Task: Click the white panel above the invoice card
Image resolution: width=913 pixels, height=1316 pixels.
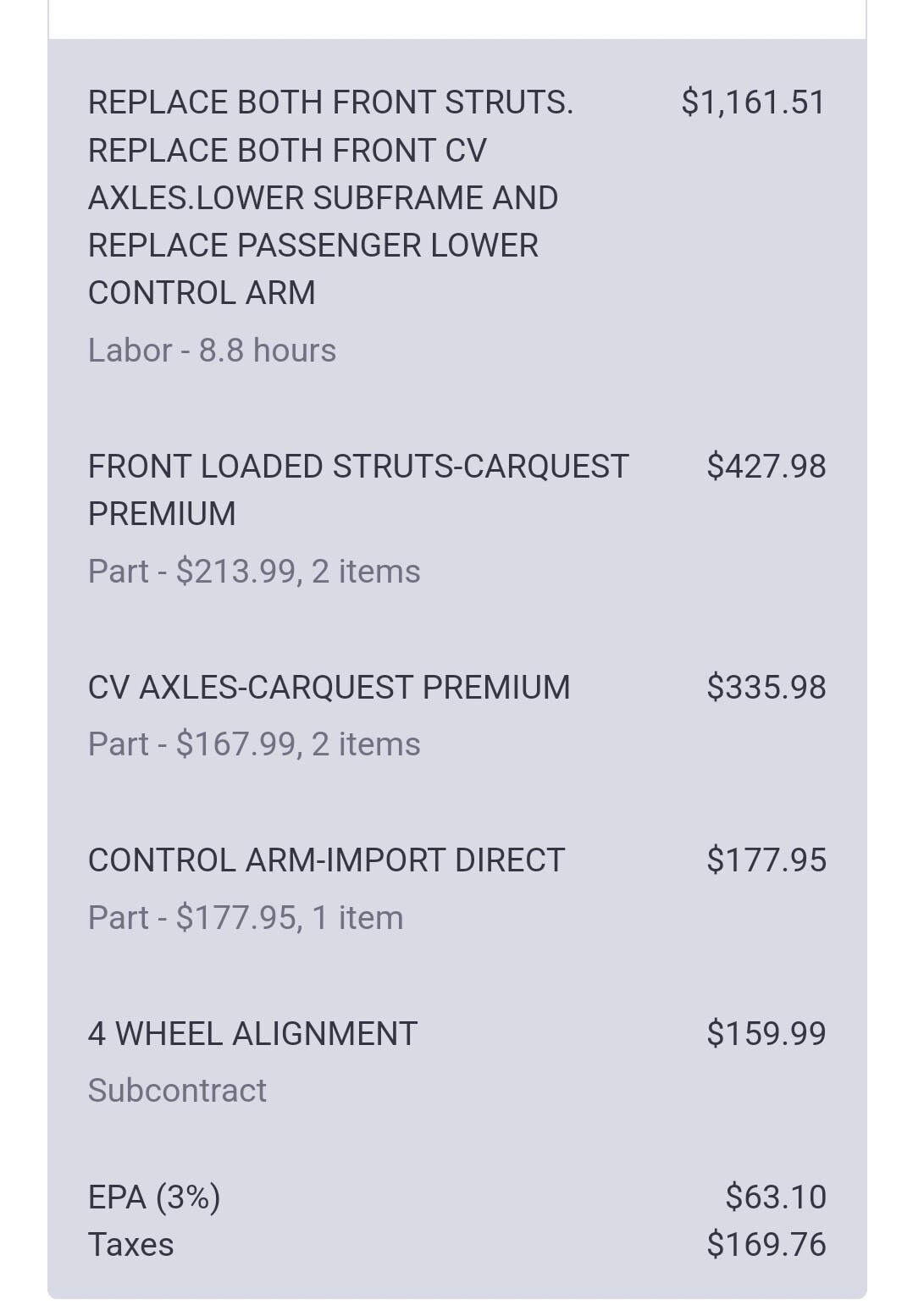Action: (456, 19)
